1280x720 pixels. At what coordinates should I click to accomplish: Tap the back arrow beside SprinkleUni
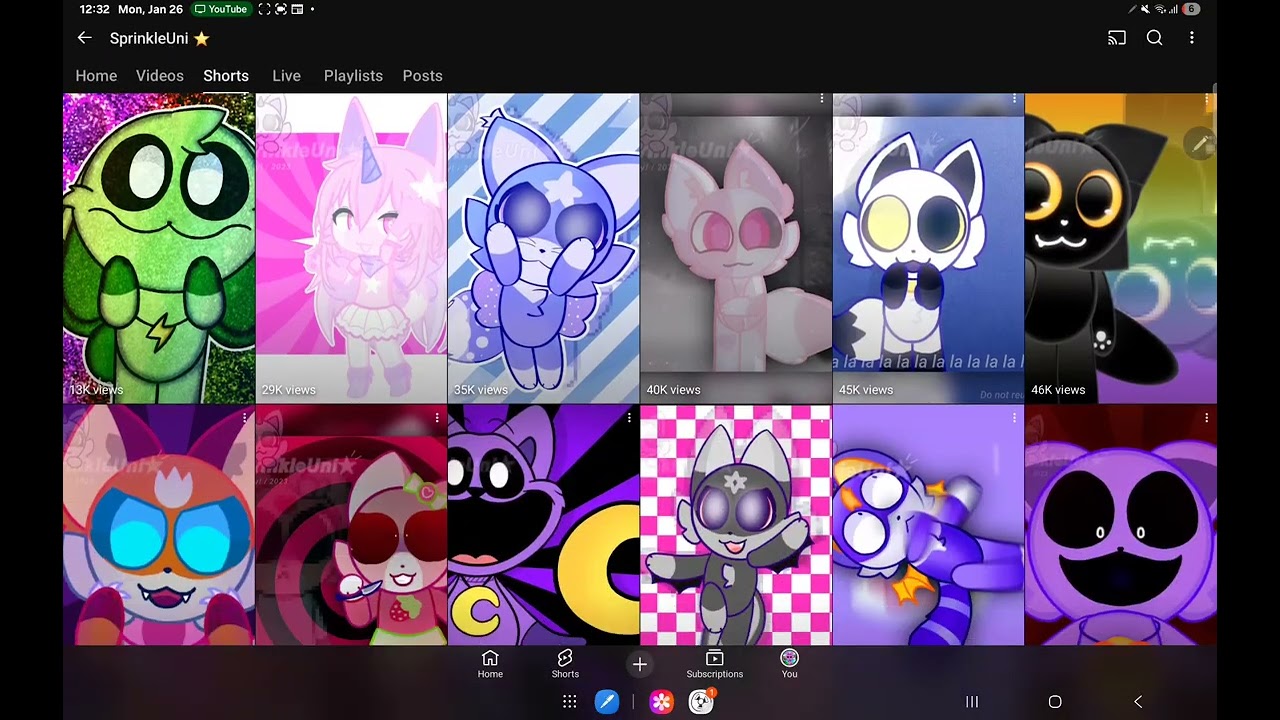click(x=85, y=38)
